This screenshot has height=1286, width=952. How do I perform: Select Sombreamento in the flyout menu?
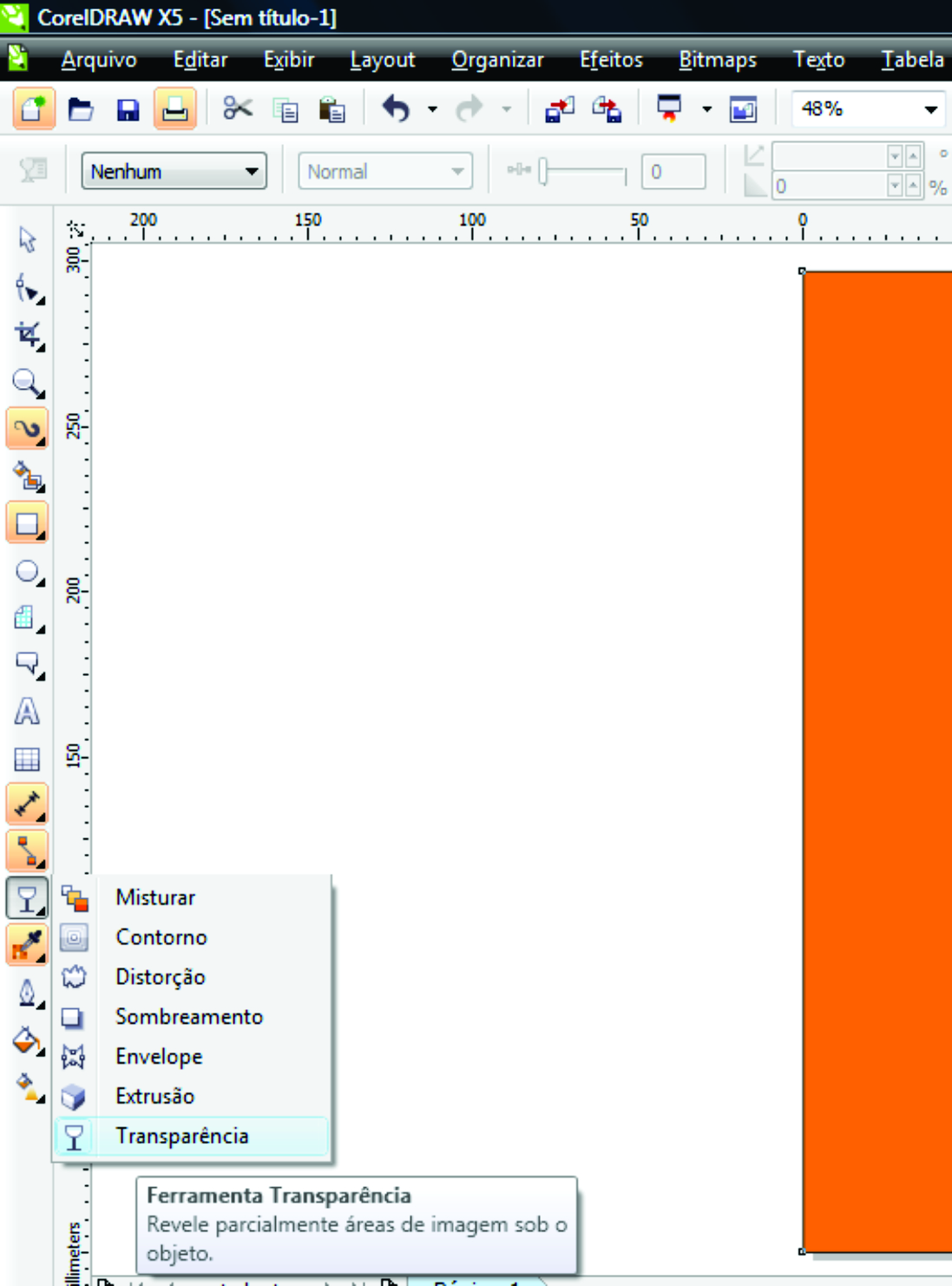(189, 1016)
